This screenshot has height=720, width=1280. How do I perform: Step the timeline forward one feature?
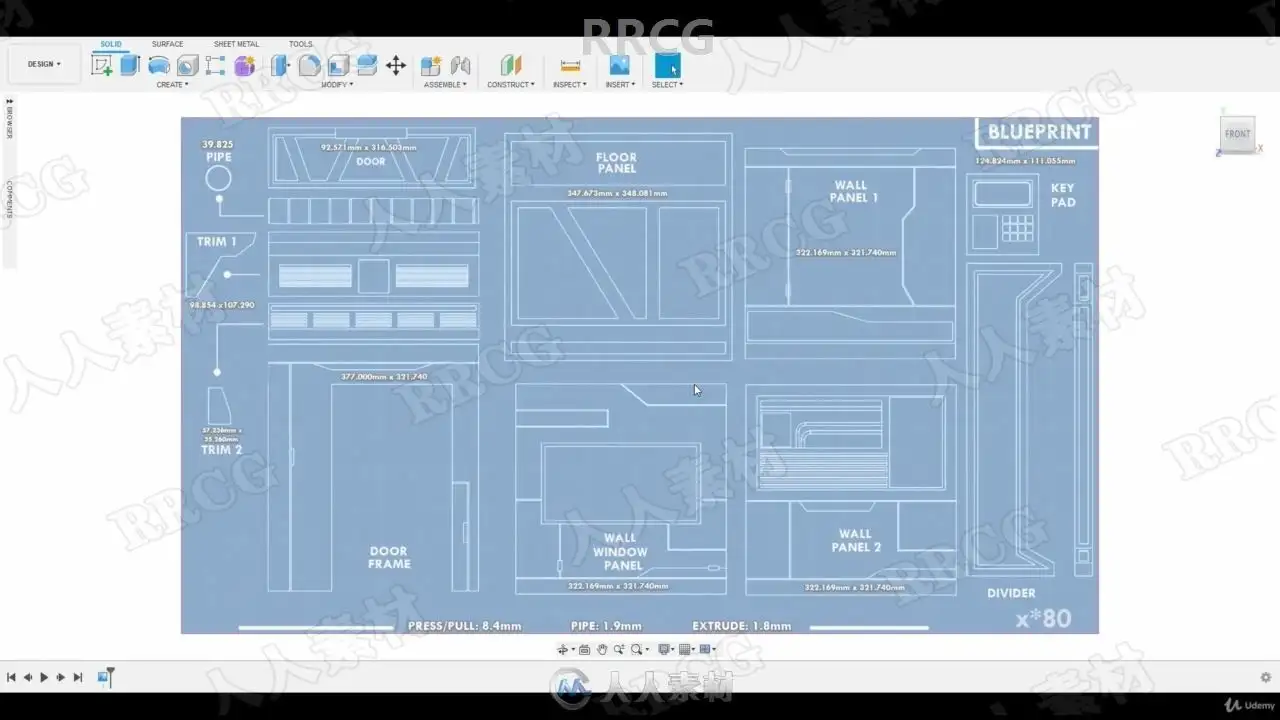(x=61, y=677)
